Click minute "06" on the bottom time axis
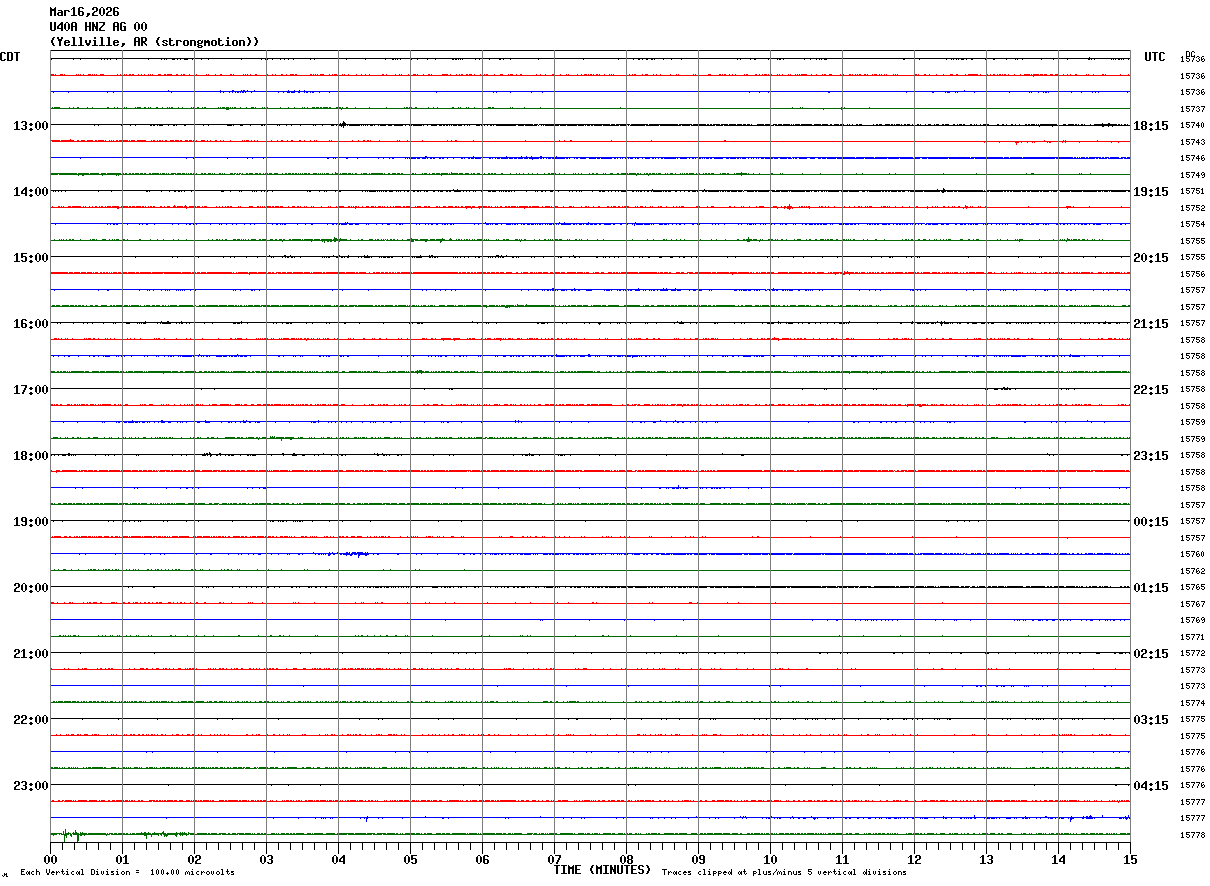Image resolution: width=1210 pixels, height=886 pixels. tap(482, 860)
